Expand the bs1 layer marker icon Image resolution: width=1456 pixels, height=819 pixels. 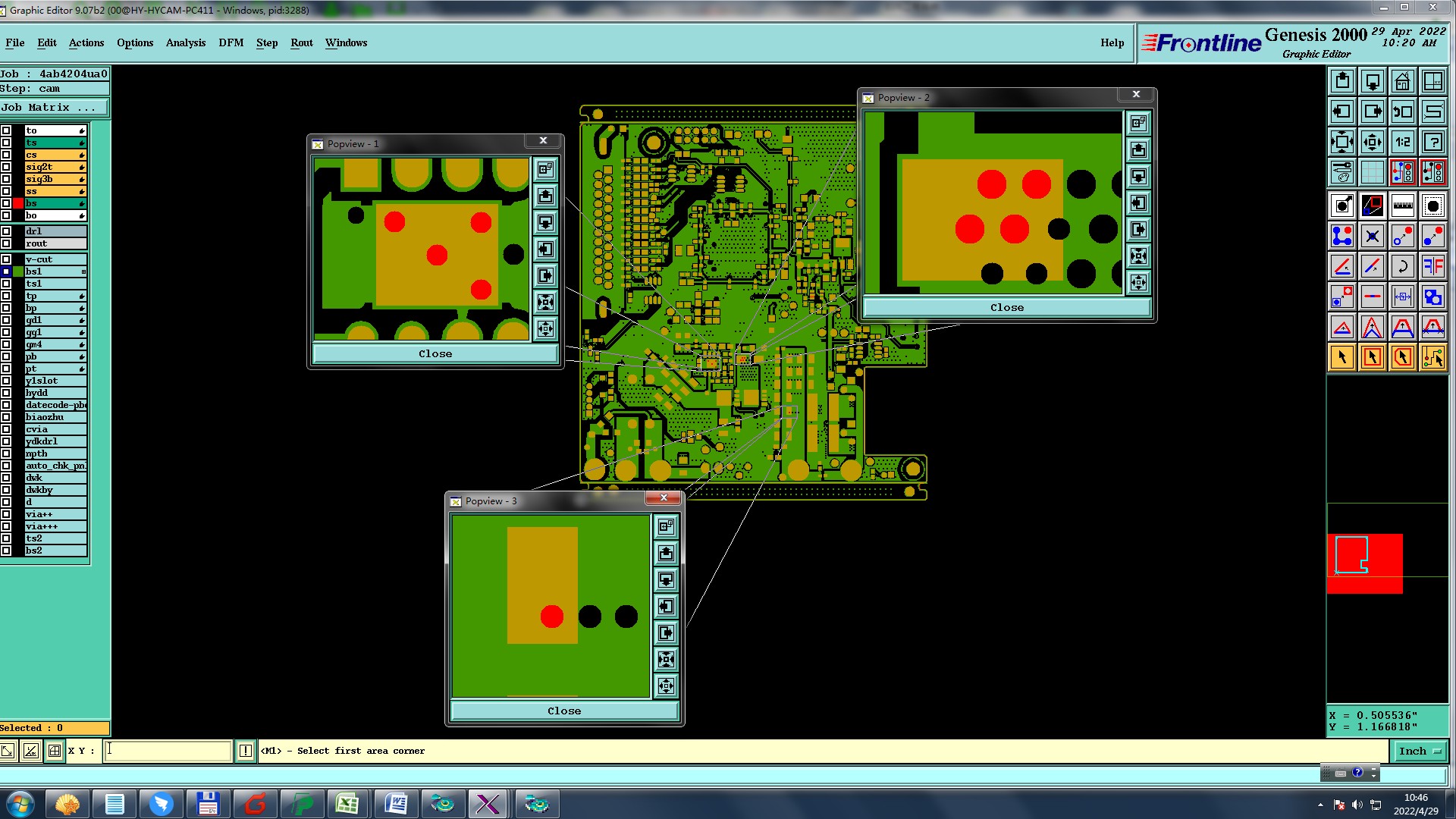pos(83,271)
